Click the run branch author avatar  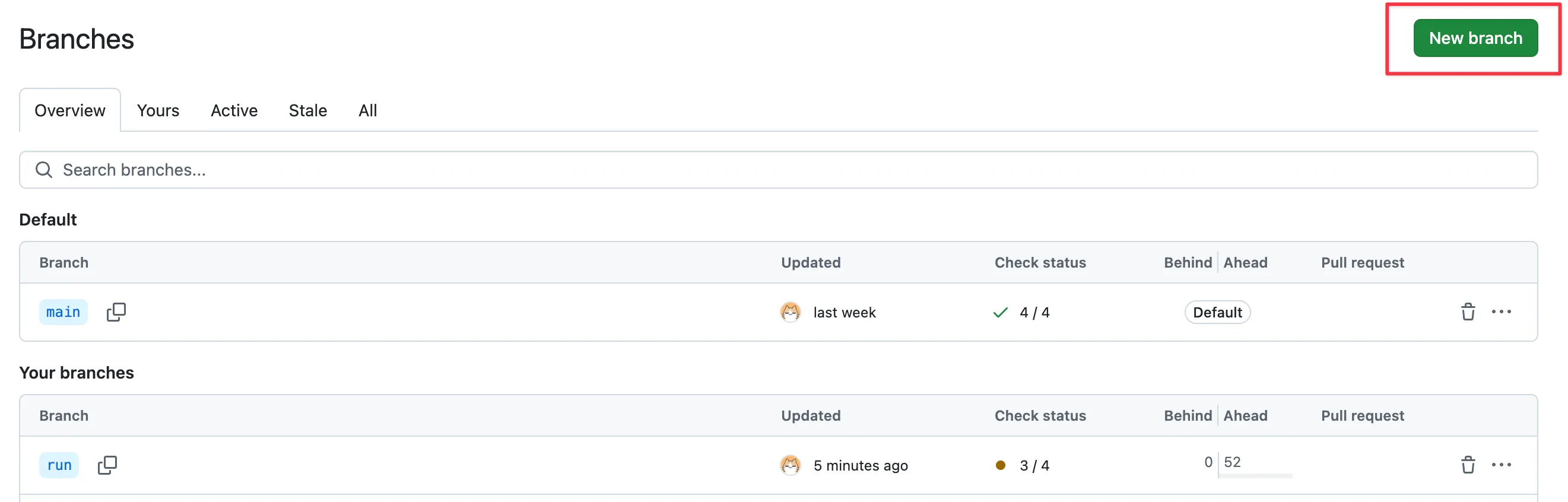point(790,465)
